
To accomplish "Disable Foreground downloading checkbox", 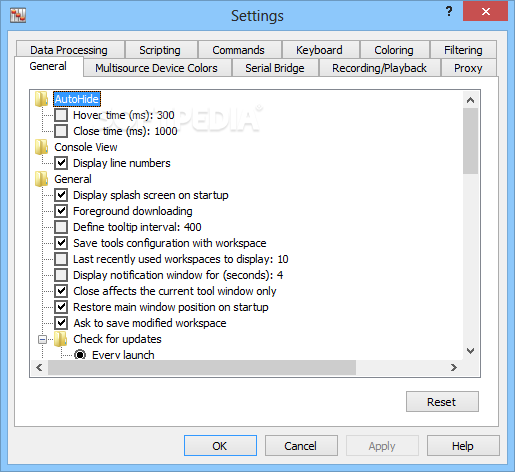I will (61, 211).
